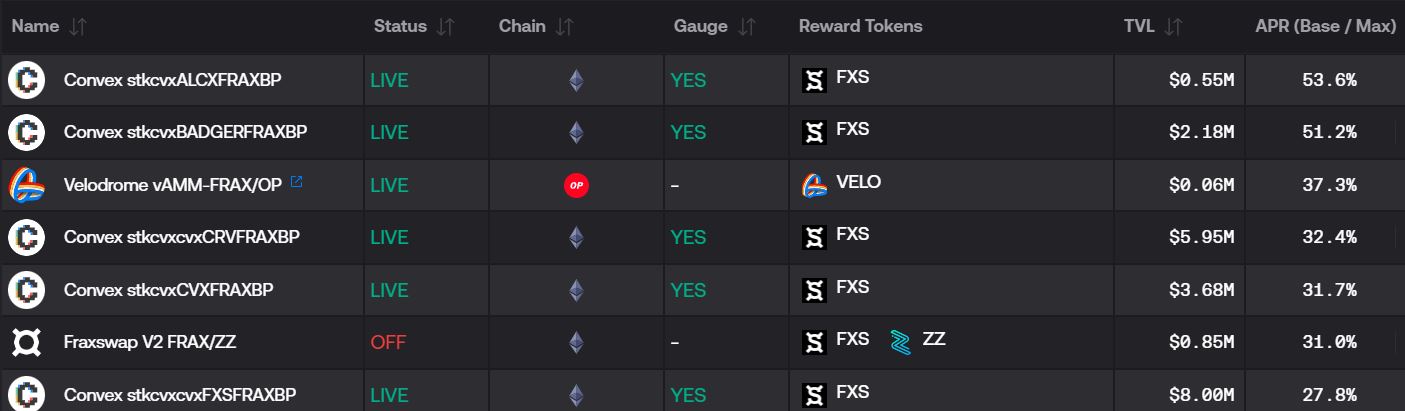
Task: Open external link icon beside Velodrome vAMM-FRAX/OP
Action: coord(296,182)
